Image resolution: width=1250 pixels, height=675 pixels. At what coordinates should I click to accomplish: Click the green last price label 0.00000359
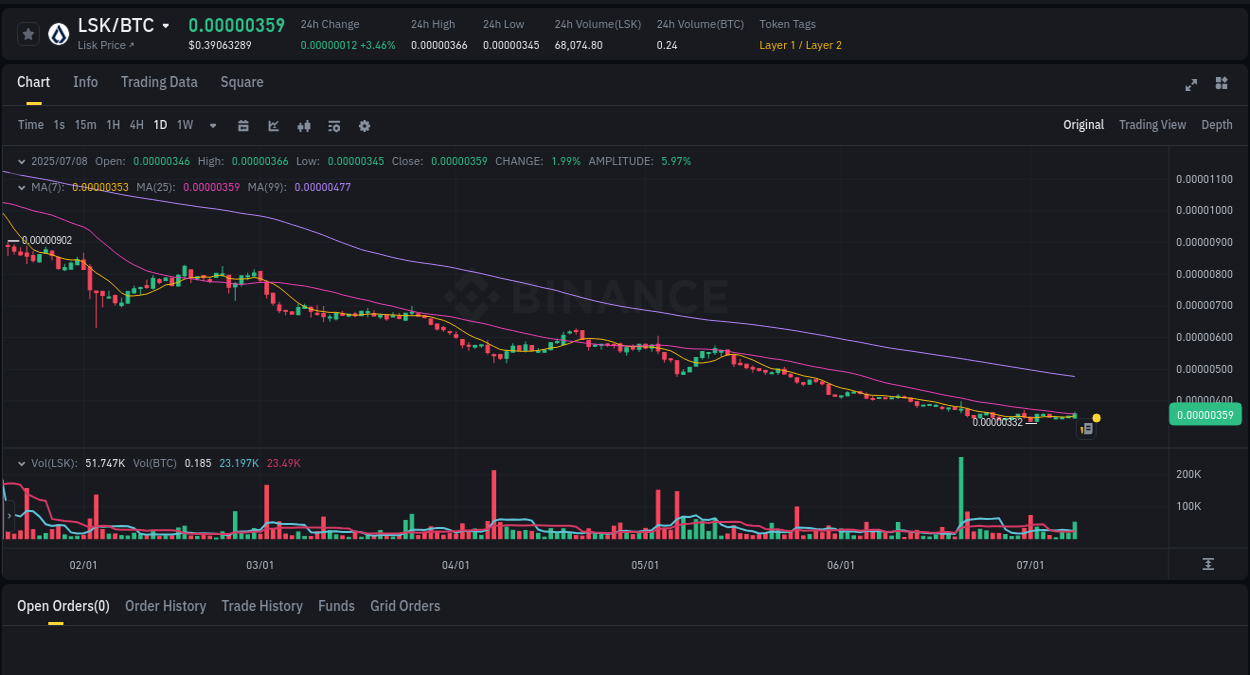pos(1204,414)
